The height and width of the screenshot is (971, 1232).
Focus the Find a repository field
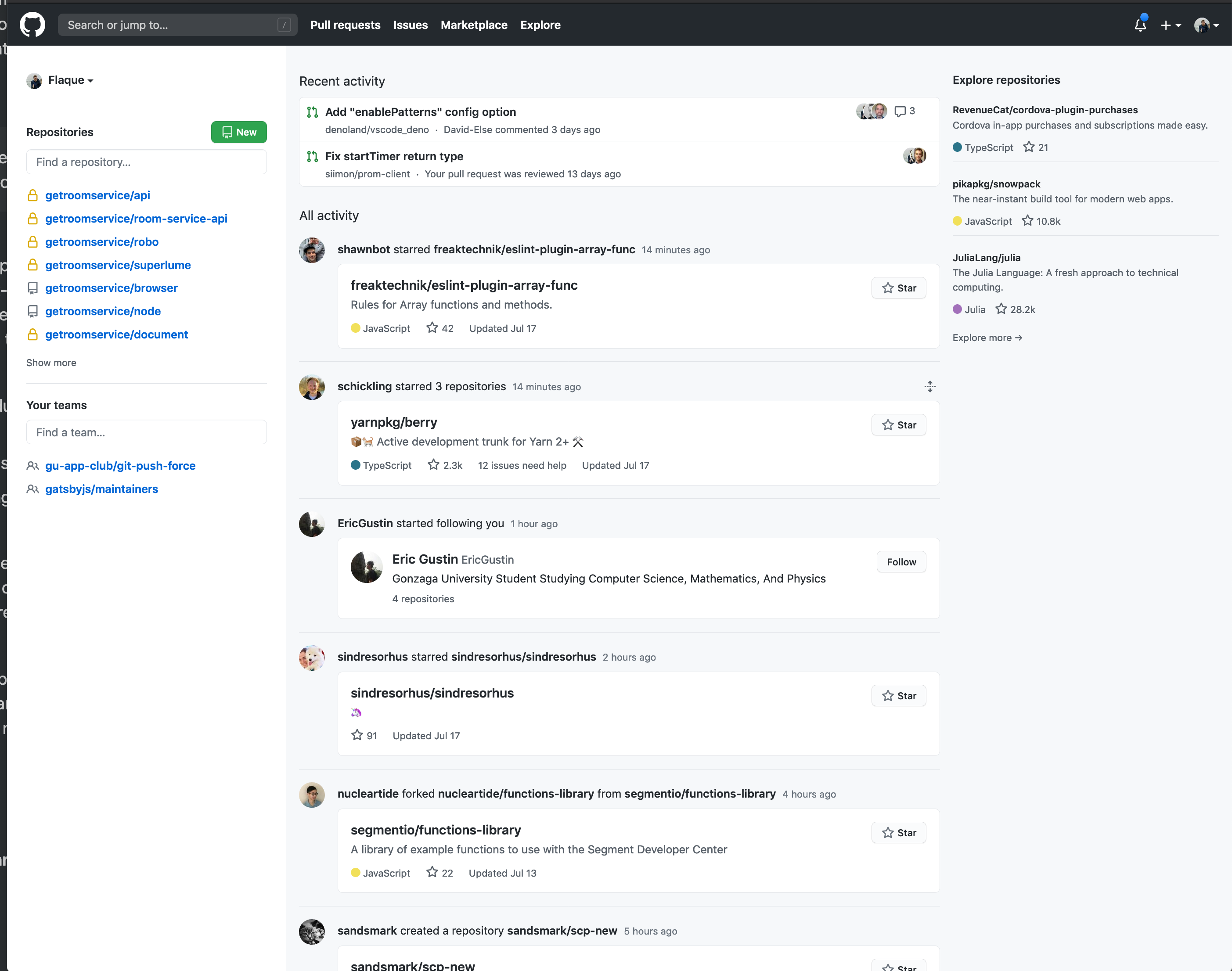[x=146, y=162]
